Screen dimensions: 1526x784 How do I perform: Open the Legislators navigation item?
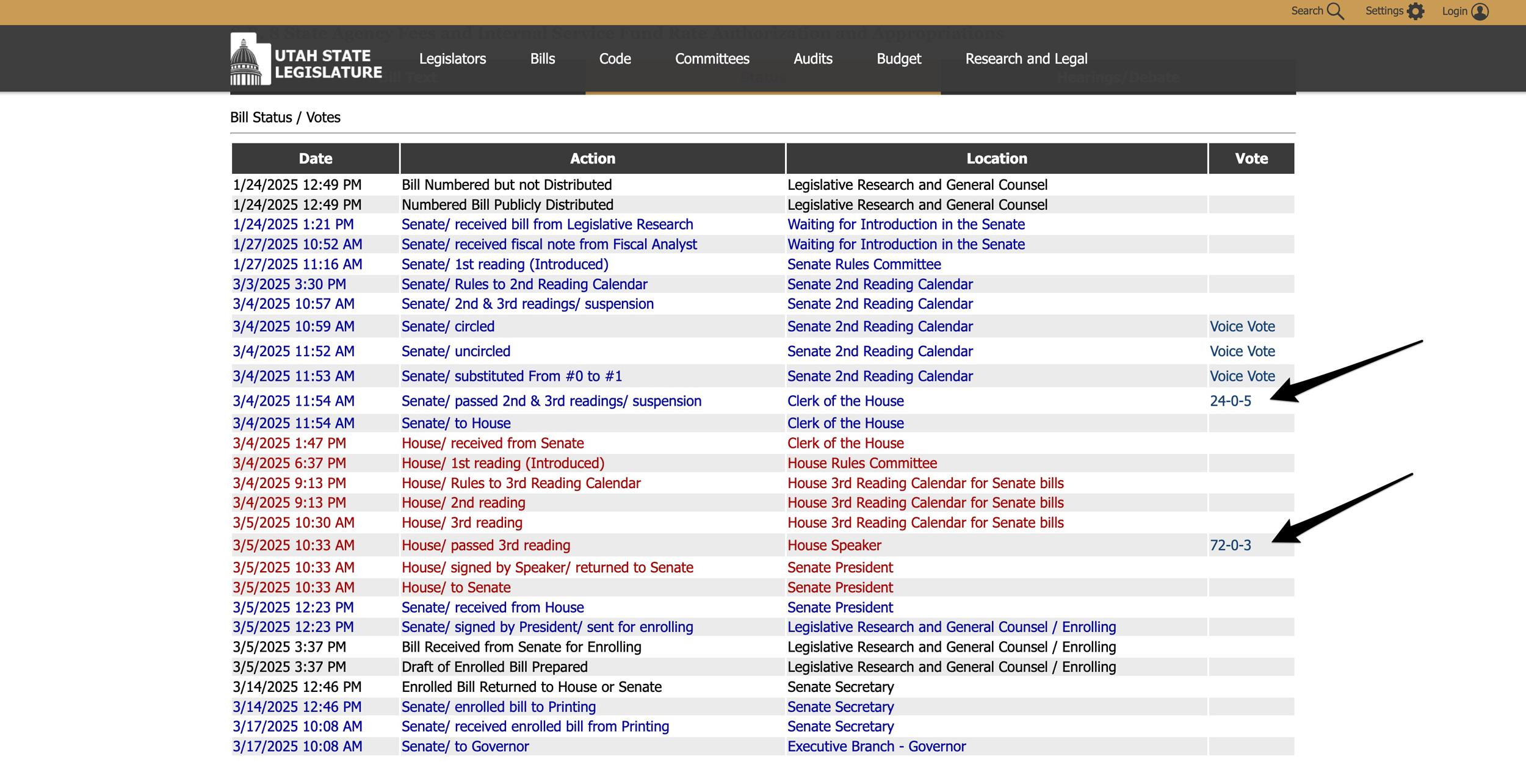(x=452, y=59)
